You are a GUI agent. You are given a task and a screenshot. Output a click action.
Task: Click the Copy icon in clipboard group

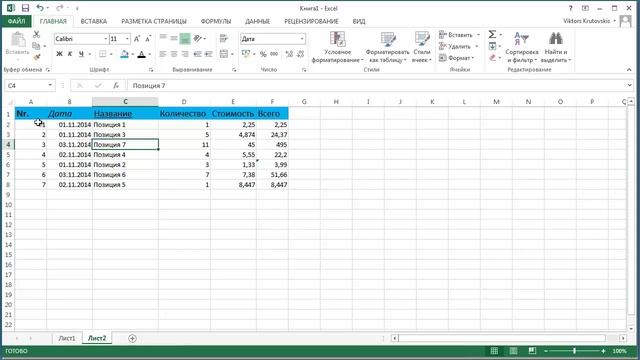(x=36, y=46)
